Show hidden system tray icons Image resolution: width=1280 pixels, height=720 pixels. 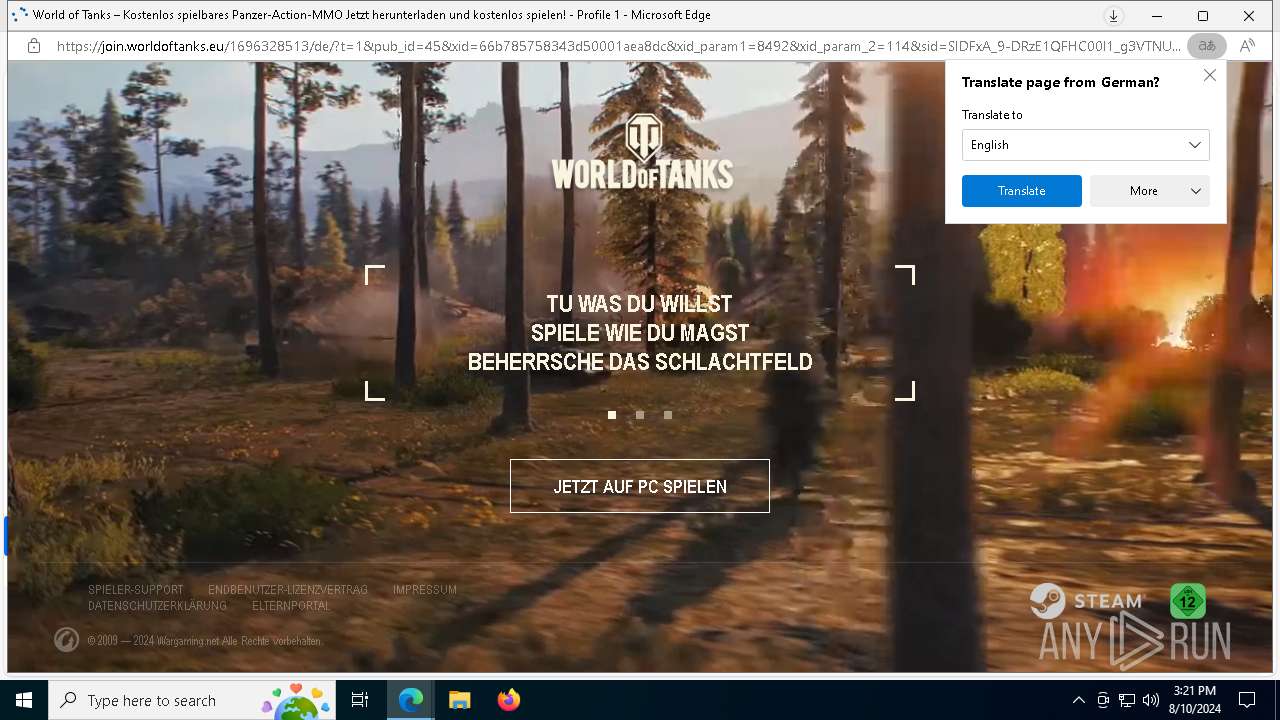coord(1078,700)
